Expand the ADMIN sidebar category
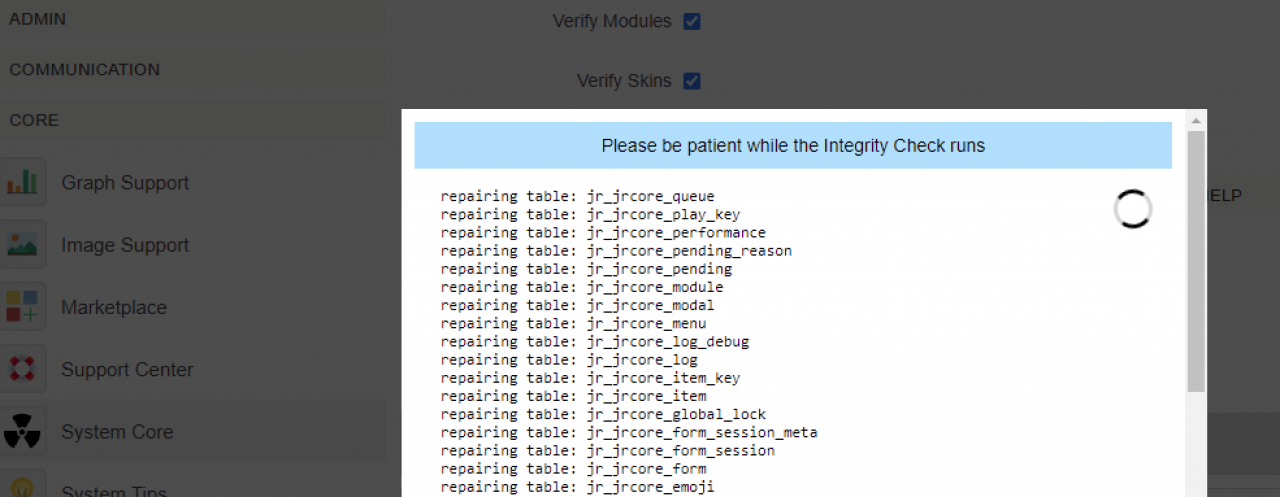Image resolution: width=1280 pixels, height=497 pixels. (x=38, y=19)
